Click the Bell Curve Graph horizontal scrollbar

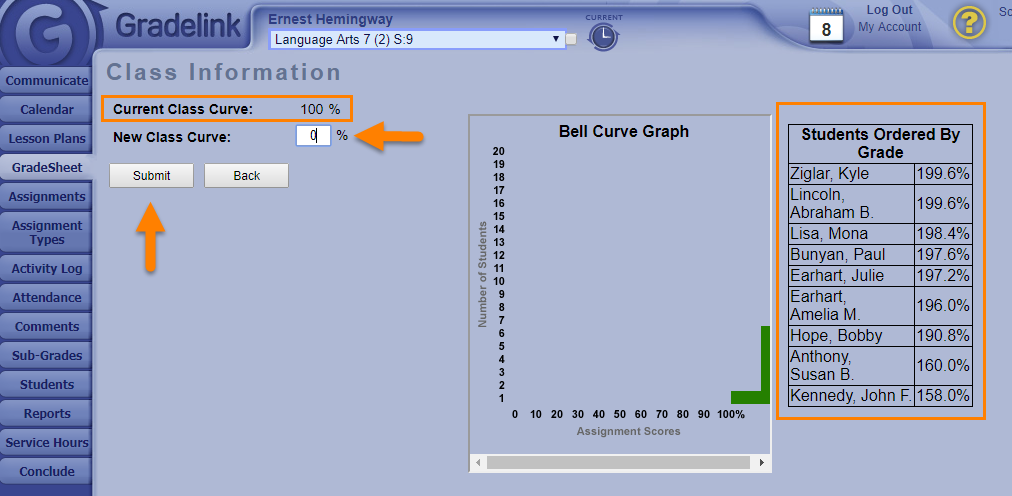(x=617, y=463)
